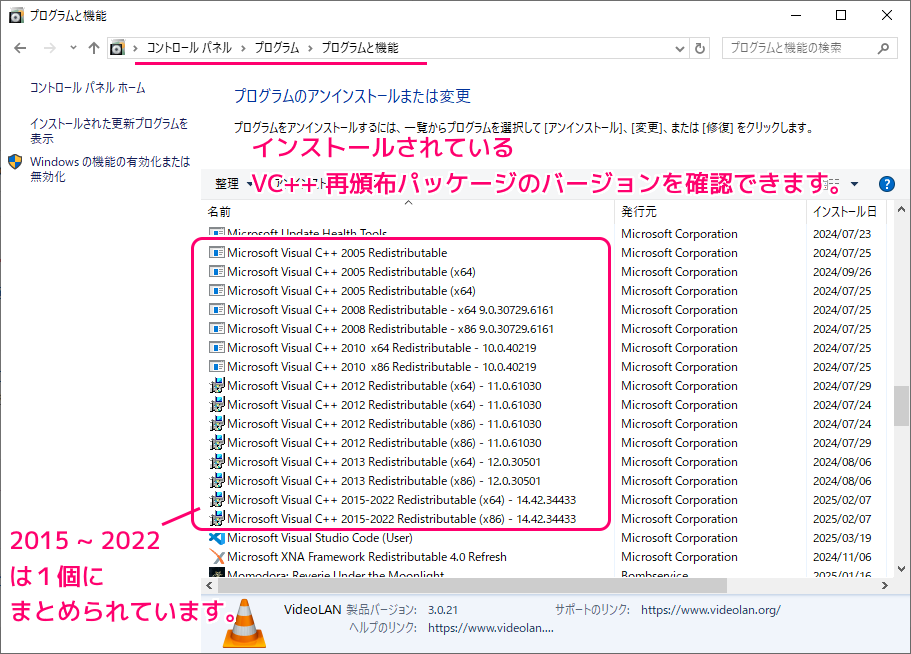Open コントロール パネル ホーム link
911x654 pixels.
(88, 88)
